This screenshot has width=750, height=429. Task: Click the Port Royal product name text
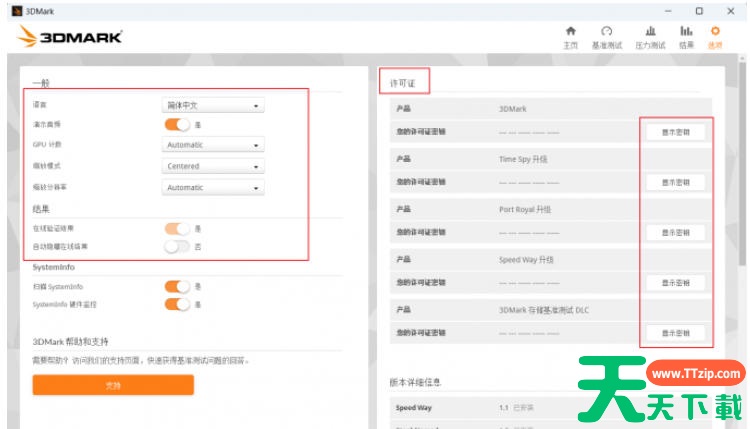525,209
